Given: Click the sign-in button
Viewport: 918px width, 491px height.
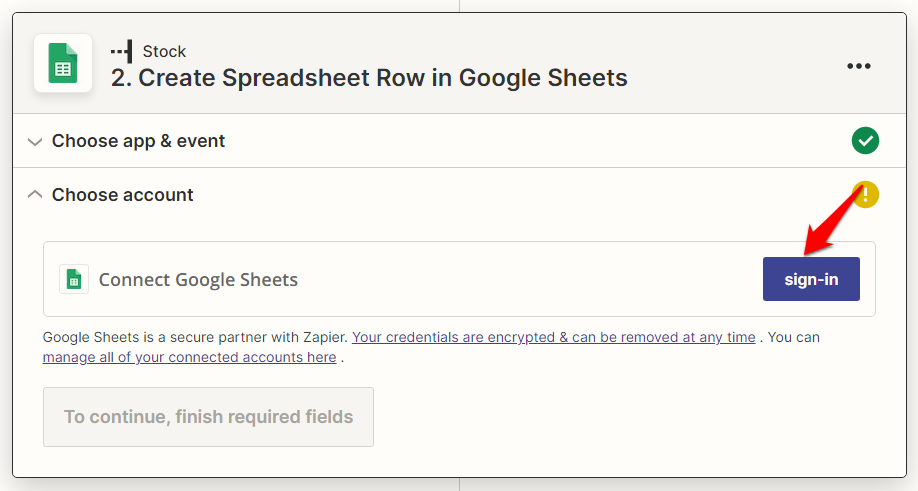Looking at the screenshot, I should (811, 279).
